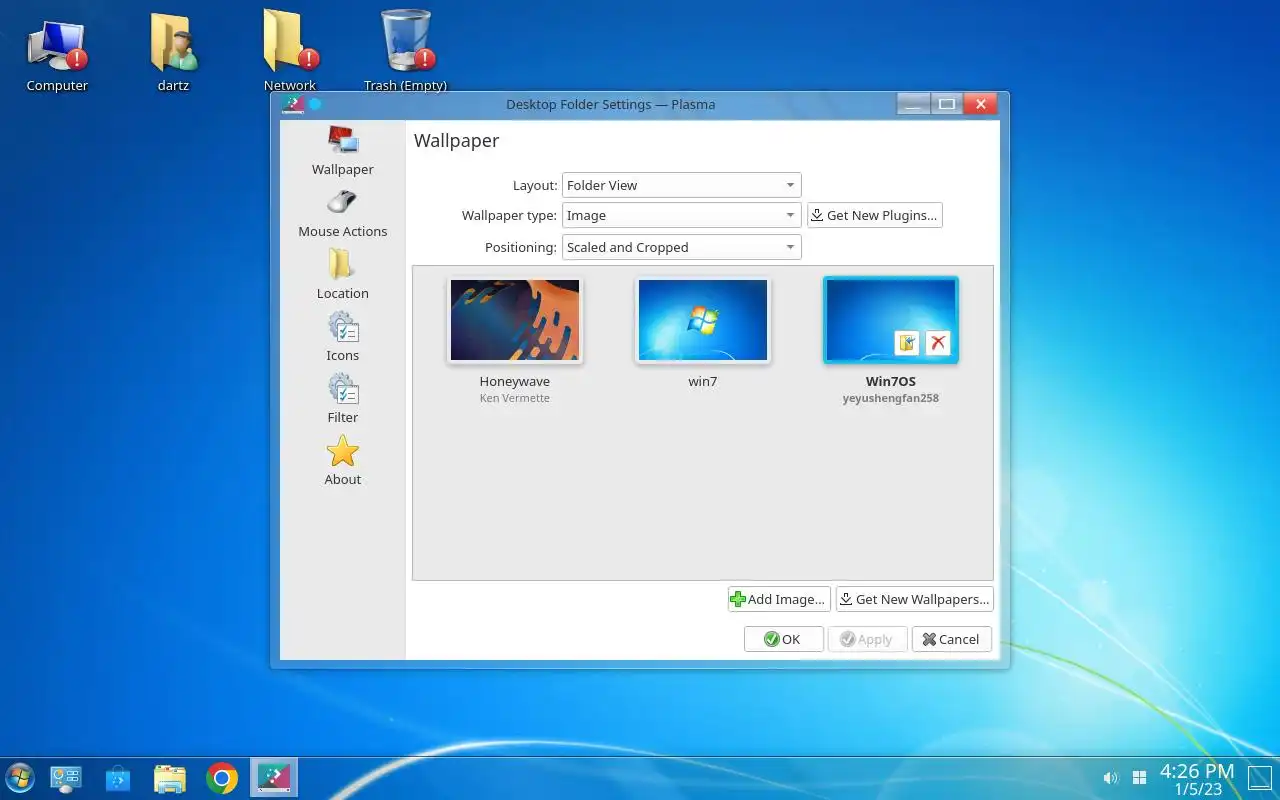Click the Network desktop icon
The height and width of the screenshot is (800, 1280).
(290, 52)
